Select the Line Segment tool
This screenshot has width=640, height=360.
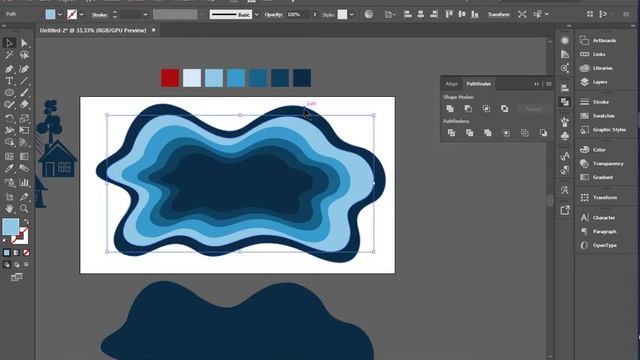[24, 81]
